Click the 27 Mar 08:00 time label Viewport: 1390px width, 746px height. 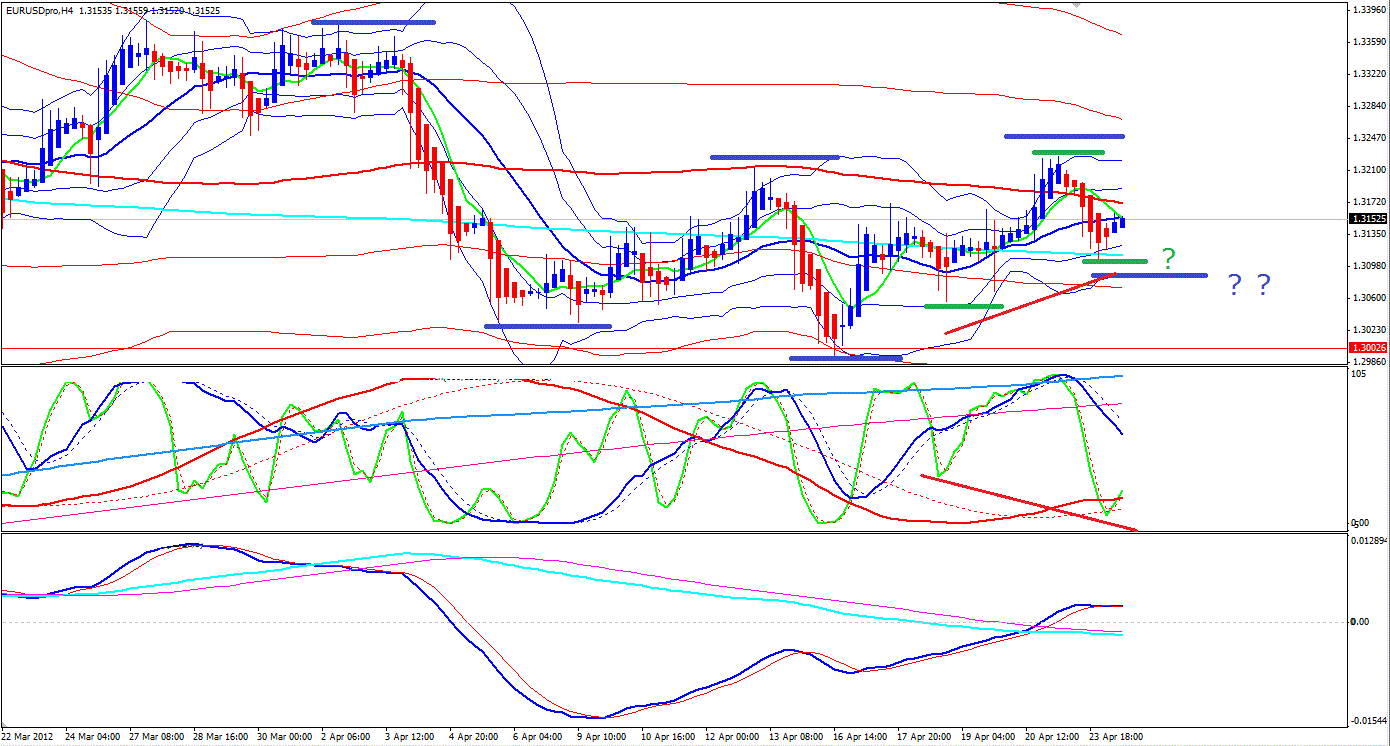tap(157, 736)
